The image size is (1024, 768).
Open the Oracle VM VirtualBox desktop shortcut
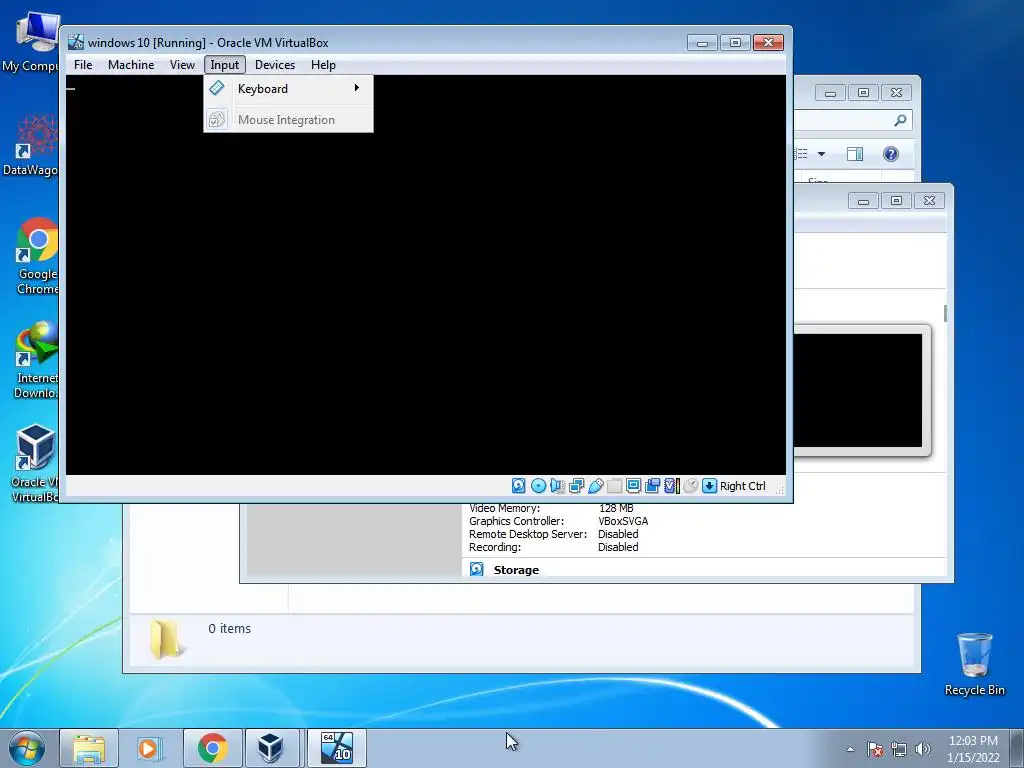point(35,464)
